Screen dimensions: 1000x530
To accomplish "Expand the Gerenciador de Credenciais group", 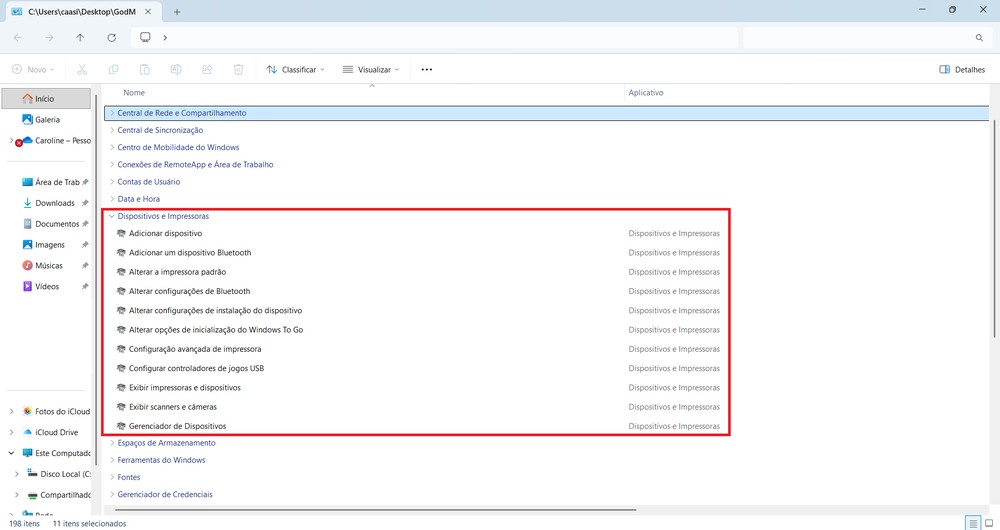I will pos(112,494).
